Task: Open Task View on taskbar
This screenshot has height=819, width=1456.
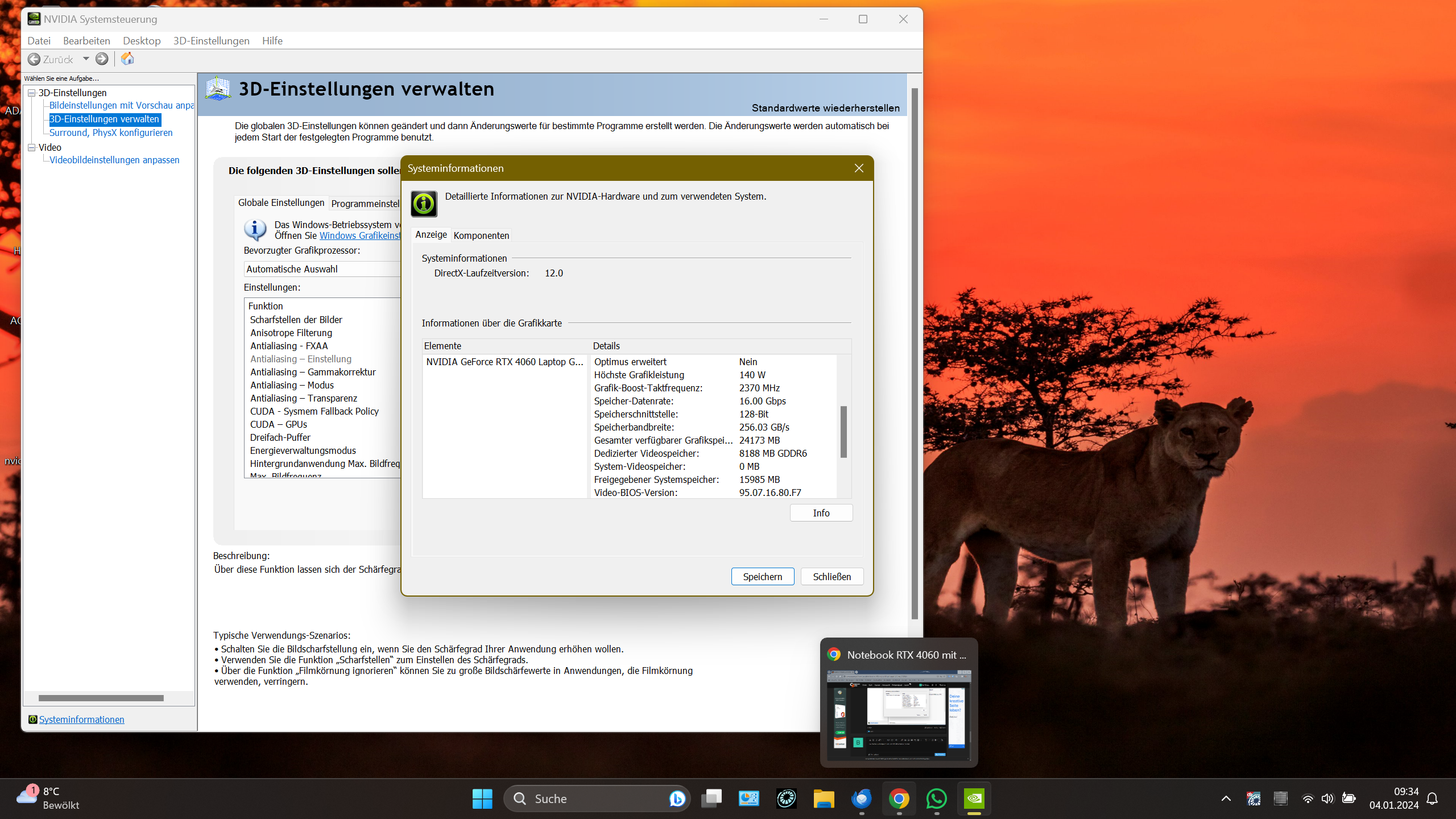Action: 711,799
